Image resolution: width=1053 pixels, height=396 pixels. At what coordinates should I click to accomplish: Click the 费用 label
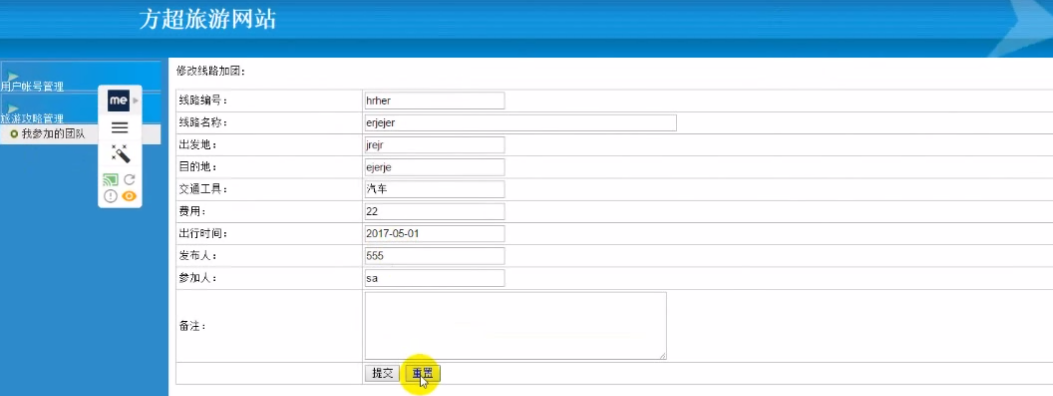[193, 211]
